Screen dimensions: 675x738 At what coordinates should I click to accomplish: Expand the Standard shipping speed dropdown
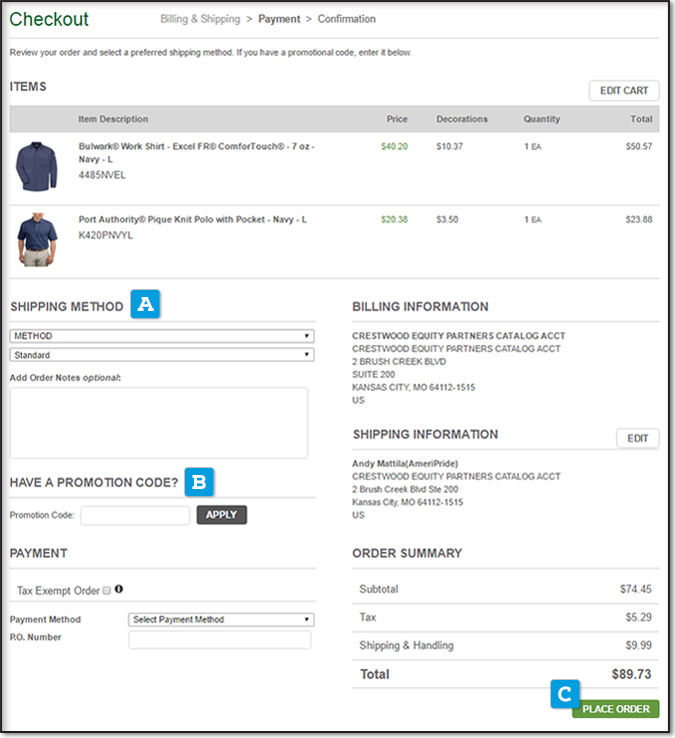pyautogui.click(x=161, y=354)
